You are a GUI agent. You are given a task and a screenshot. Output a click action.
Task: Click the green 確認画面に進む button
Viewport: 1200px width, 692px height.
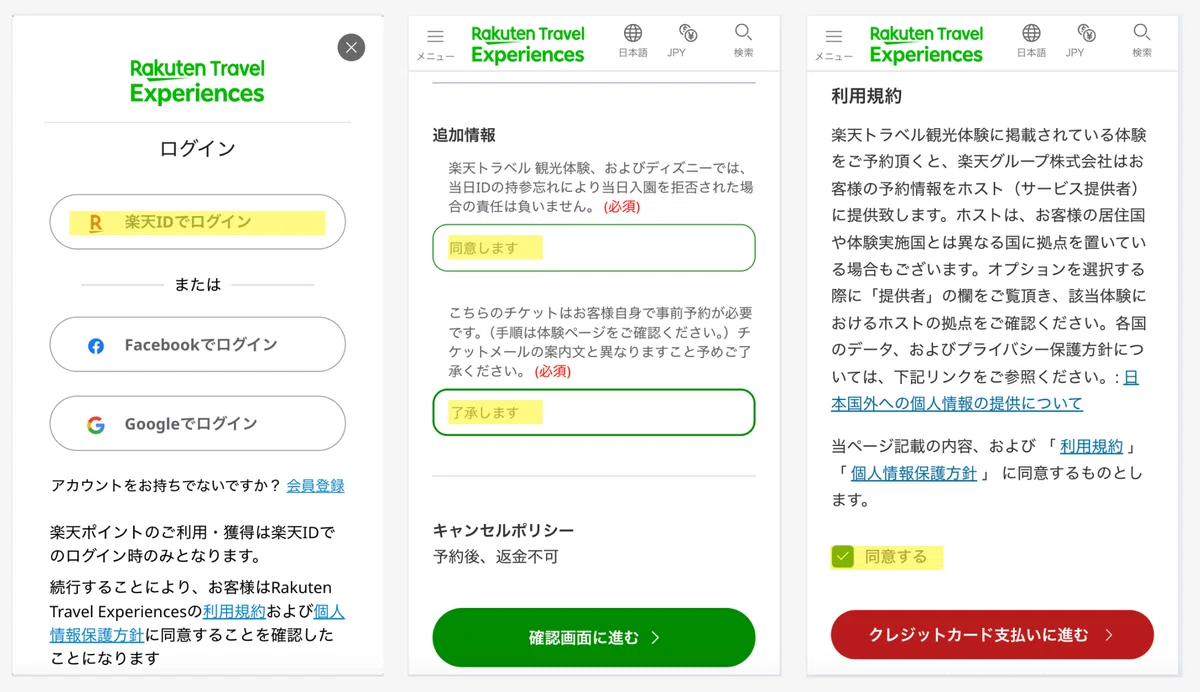click(x=594, y=637)
